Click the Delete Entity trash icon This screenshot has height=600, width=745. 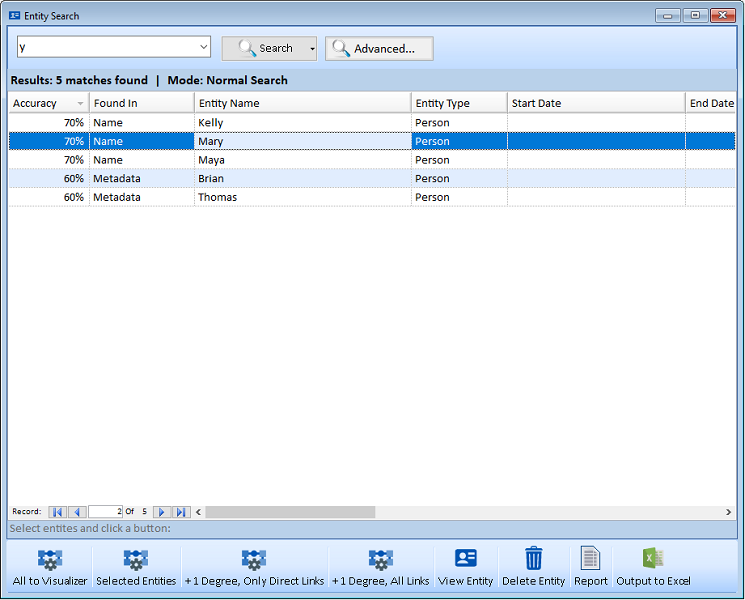(534, 559)
